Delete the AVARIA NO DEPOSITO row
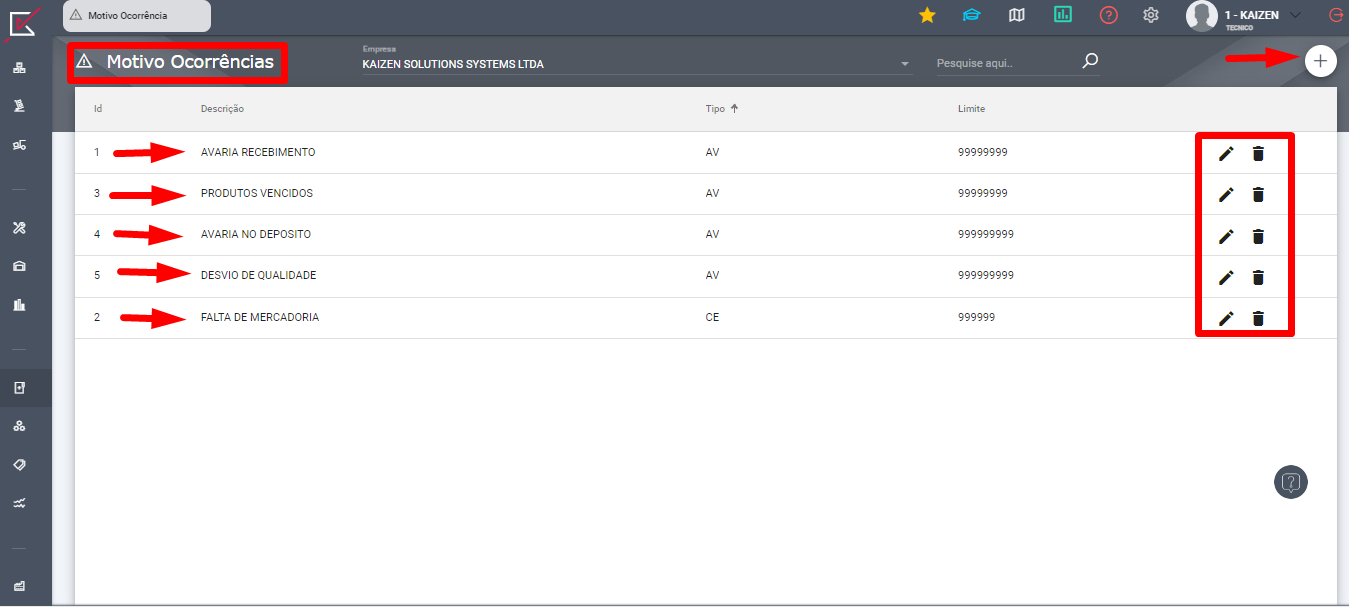 [x=1258, y=236]
